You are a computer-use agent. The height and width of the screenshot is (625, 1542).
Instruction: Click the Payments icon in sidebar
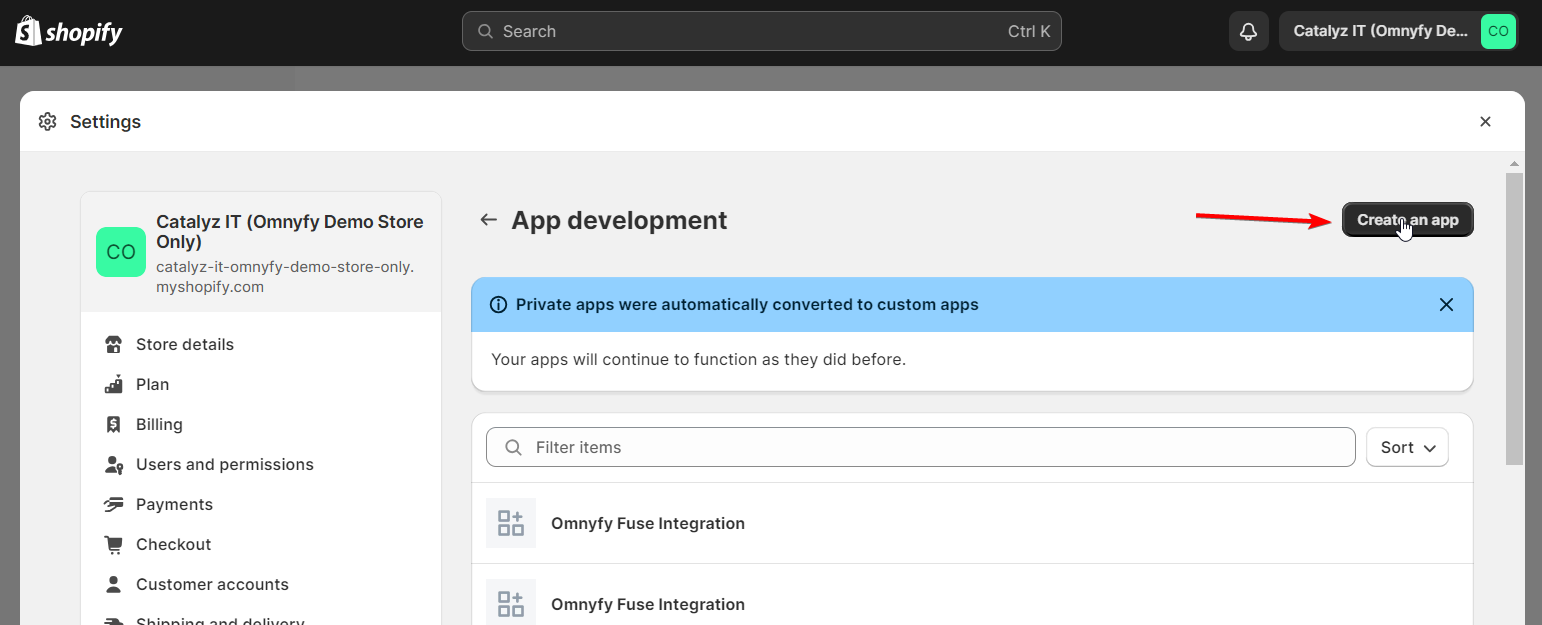(x=114, y=504)
